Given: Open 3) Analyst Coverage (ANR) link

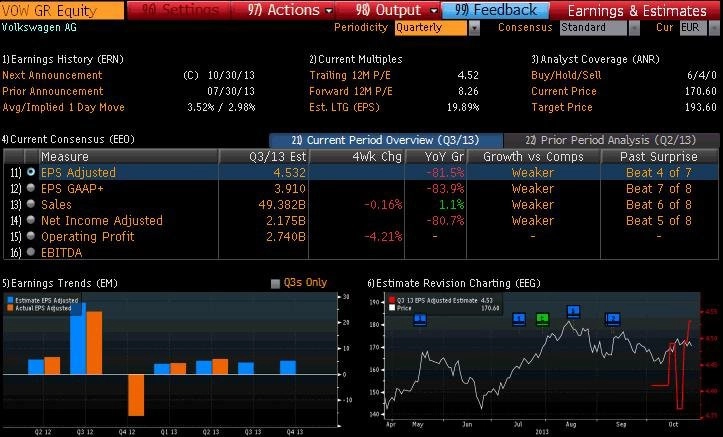Looking at the screenshot, I should pyautogui.click(x=595, y=59).
